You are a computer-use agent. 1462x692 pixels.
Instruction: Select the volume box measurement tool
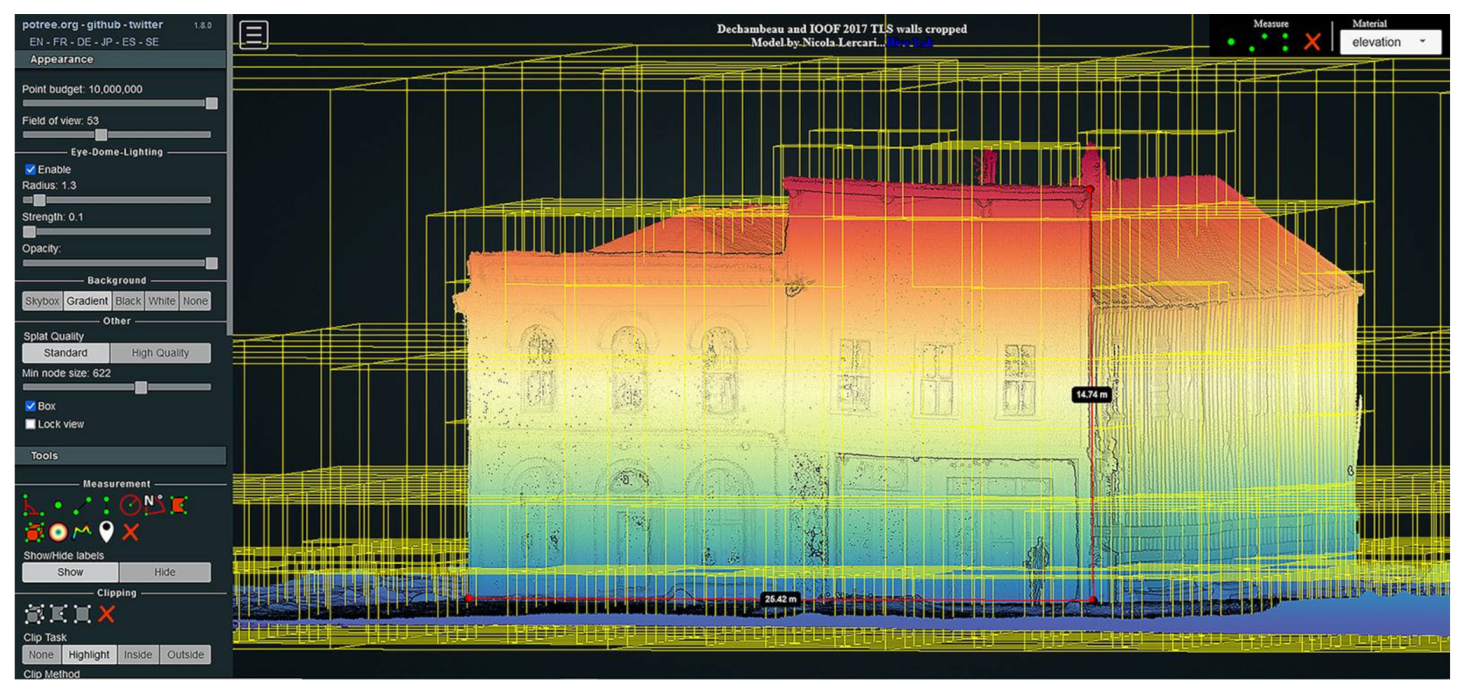tap(33, 532)
